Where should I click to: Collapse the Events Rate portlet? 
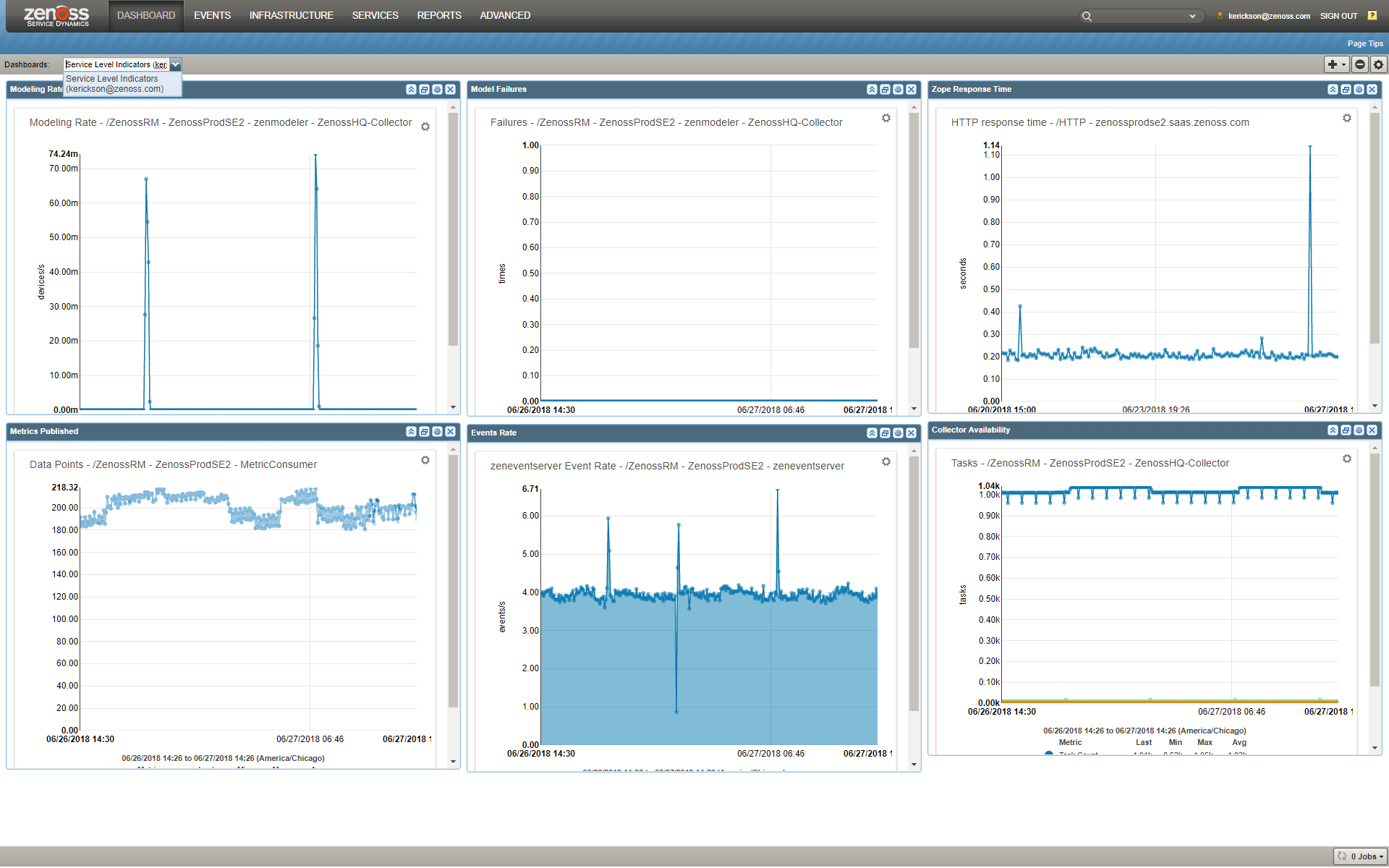click(872, 433)
